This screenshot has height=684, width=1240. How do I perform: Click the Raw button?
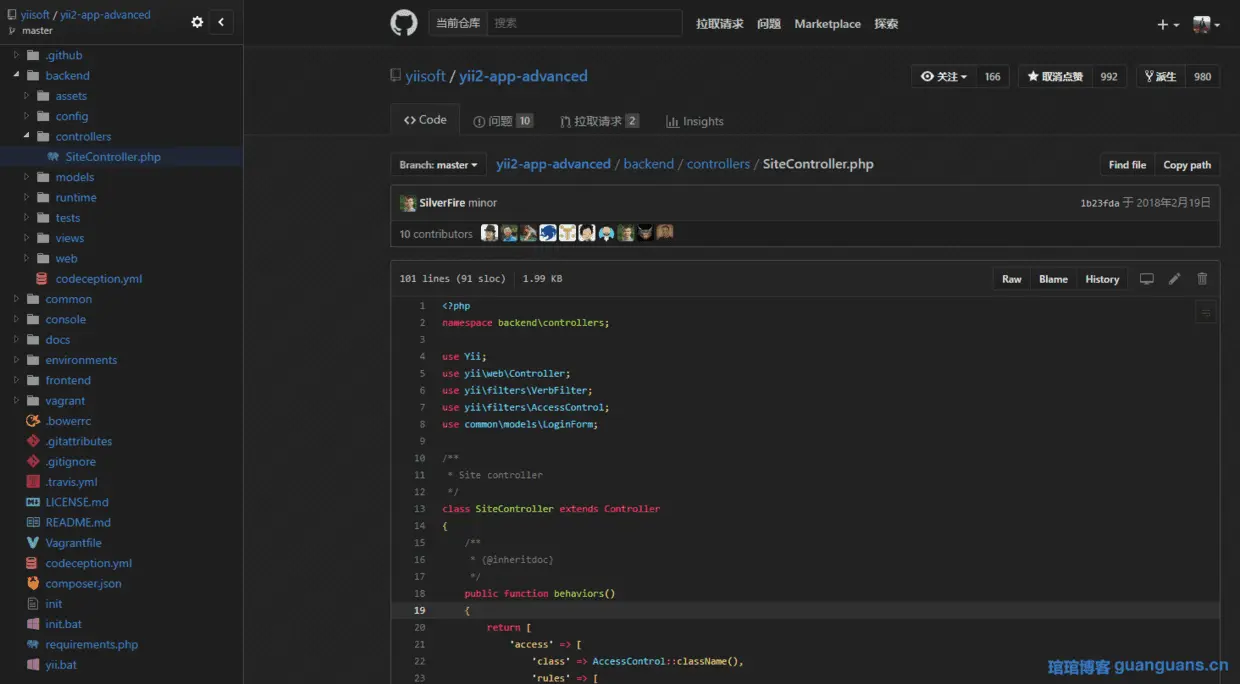click(x=1012, y=279)
